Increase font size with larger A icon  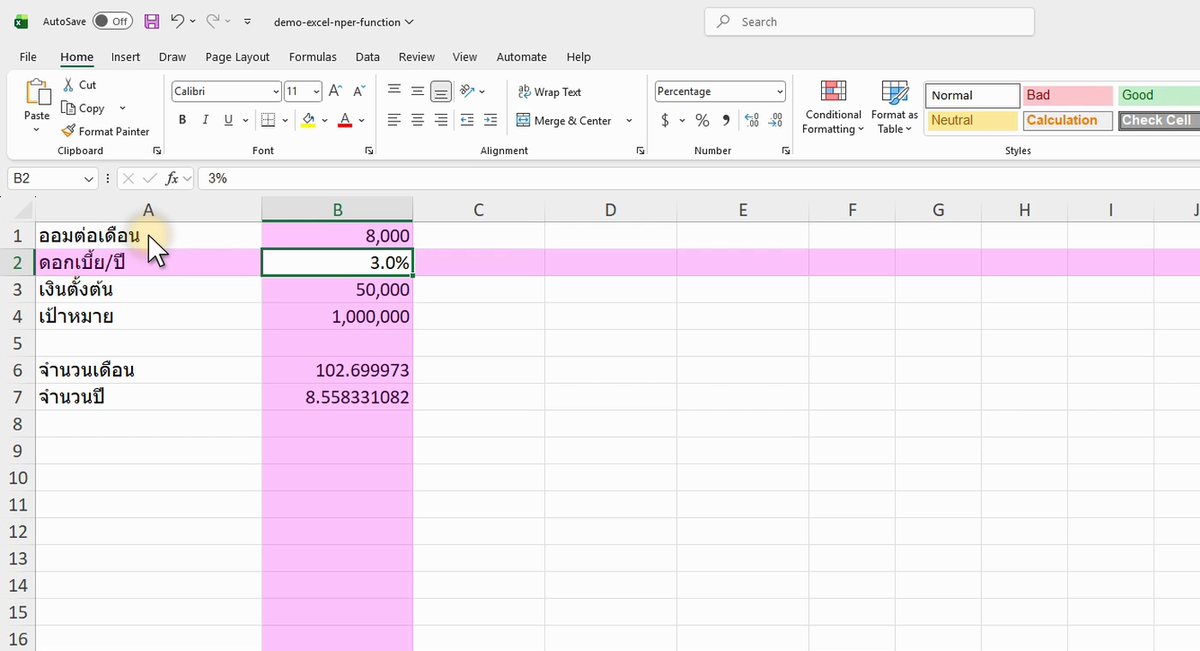click(x=336, y=91)
